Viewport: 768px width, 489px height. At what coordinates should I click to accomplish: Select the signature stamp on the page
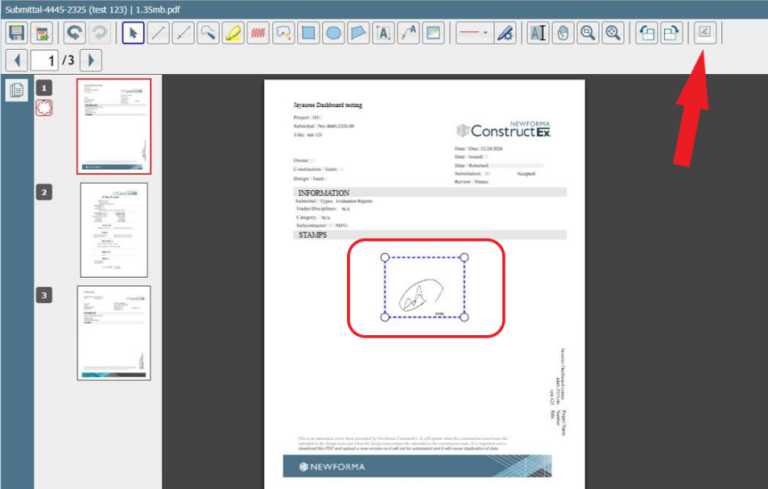coord(424,287)
